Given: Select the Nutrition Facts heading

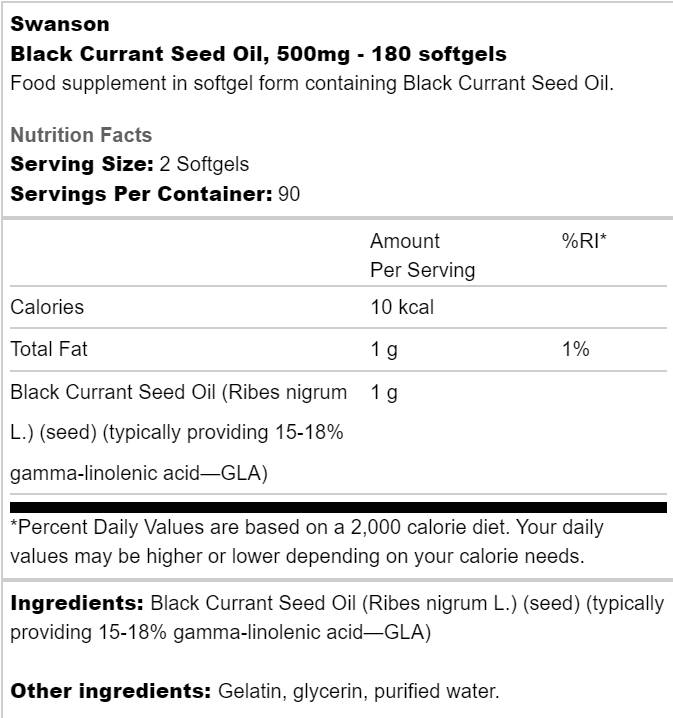Looking at the screenshot, I should click(81, 135).
